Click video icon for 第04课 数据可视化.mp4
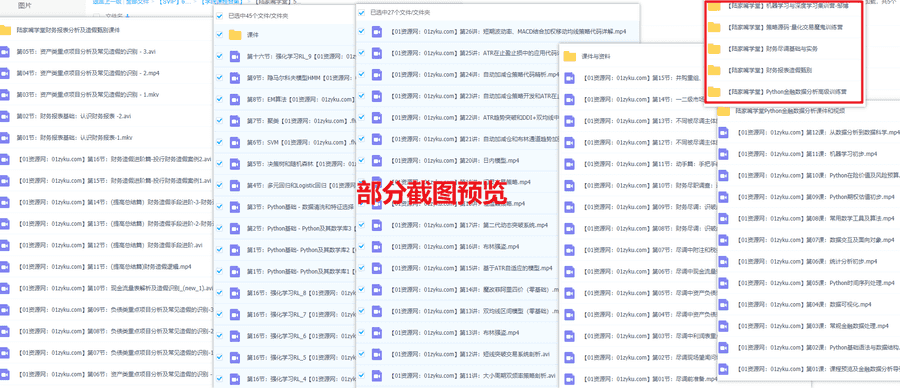This screenshot has width=900, height=388. tap(723, 304)
